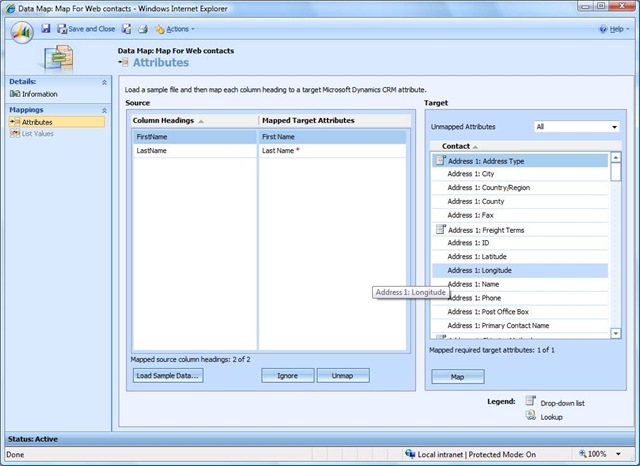
Task: Select Attributes in Mappings section
Action: pos(37,122)
